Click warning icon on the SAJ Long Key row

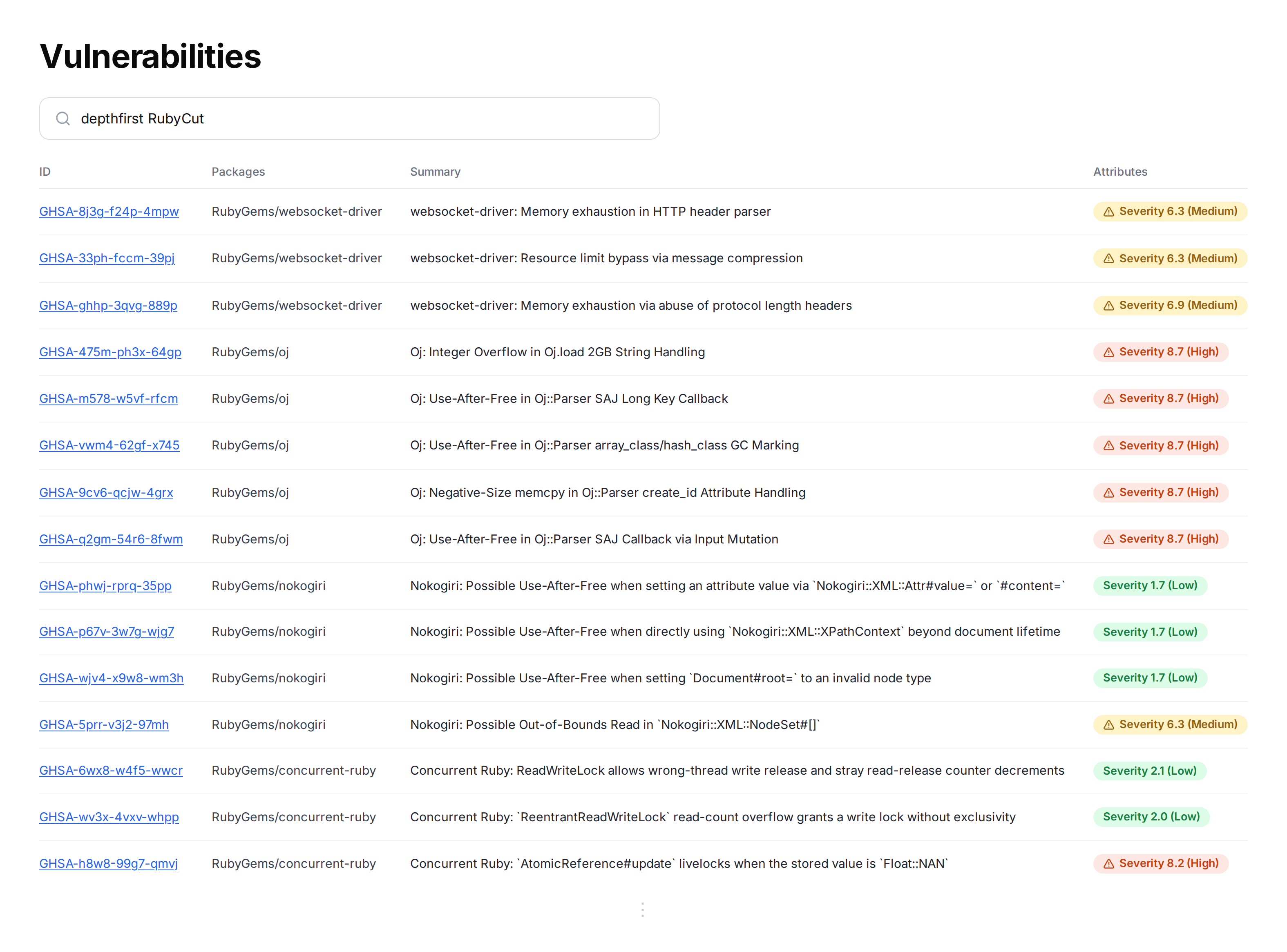(1108, 399)
